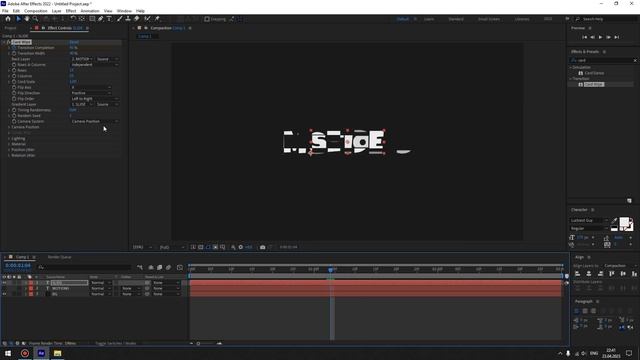Open the Flip Axis dropdown
Screen dimensions: 640x360
[x=91, y=87]
